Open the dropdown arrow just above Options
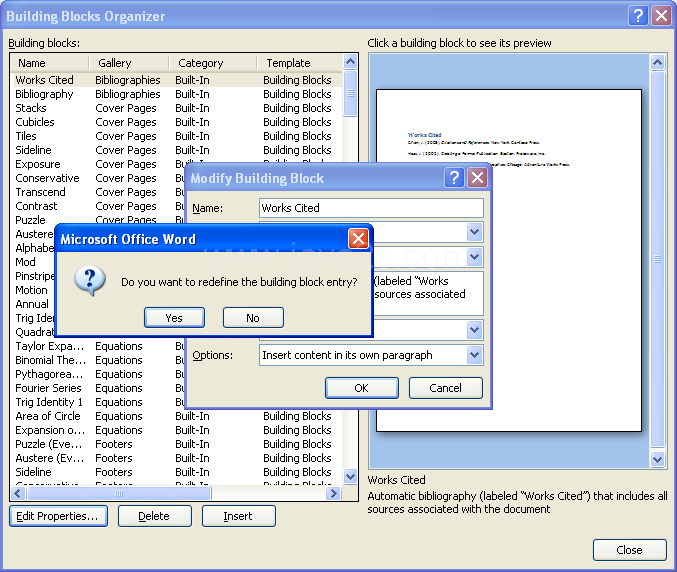The height and width of the screenshot is (572, 677). tap(475, 330)
